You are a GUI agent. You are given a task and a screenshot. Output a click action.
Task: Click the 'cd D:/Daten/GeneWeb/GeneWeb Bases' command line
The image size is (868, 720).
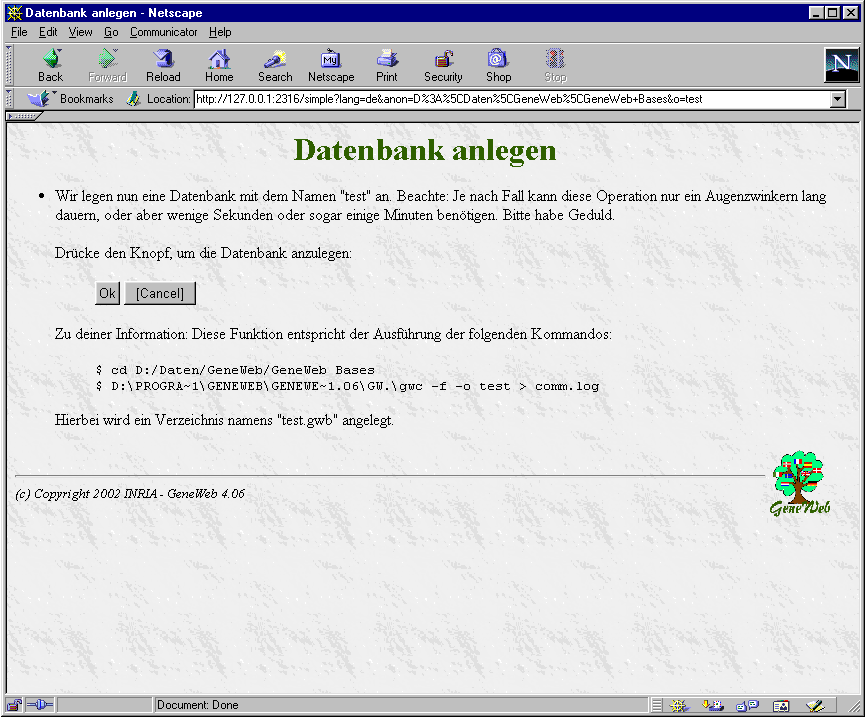(x=235, y=370)
